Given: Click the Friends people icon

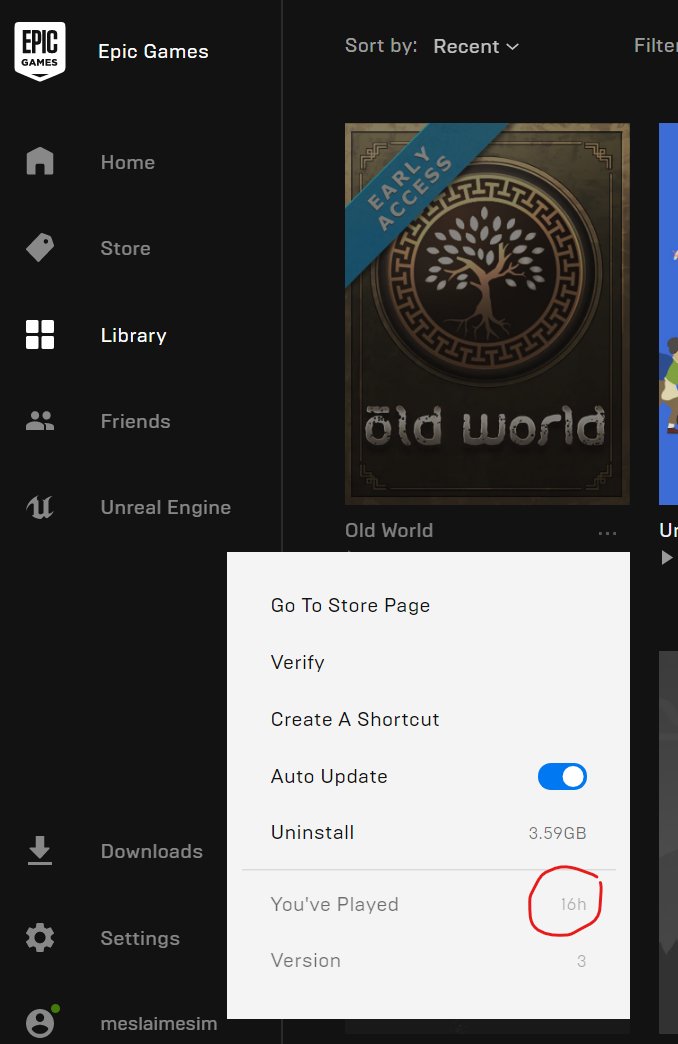Looking at the screenshot, I should click(40, 421).
